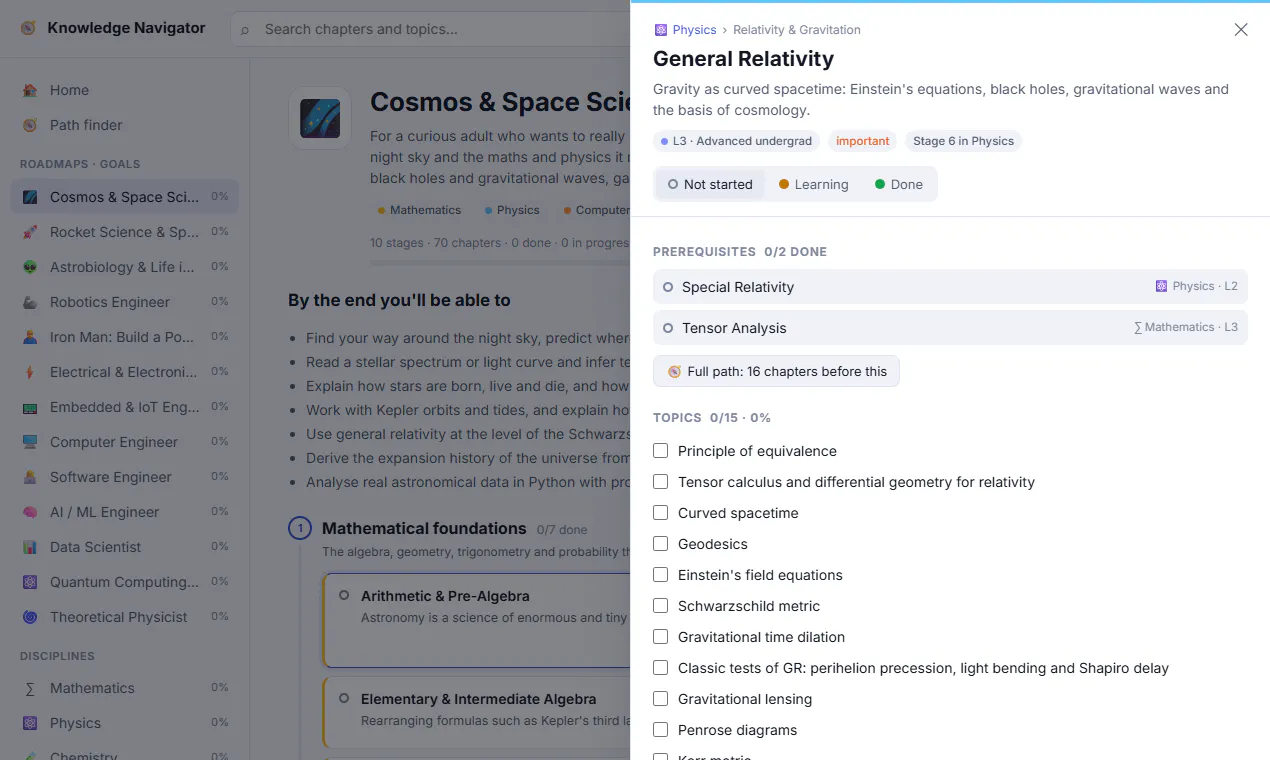Open Full path: 16 chapters before this
1270x760 pixels.
coord(776,371)
